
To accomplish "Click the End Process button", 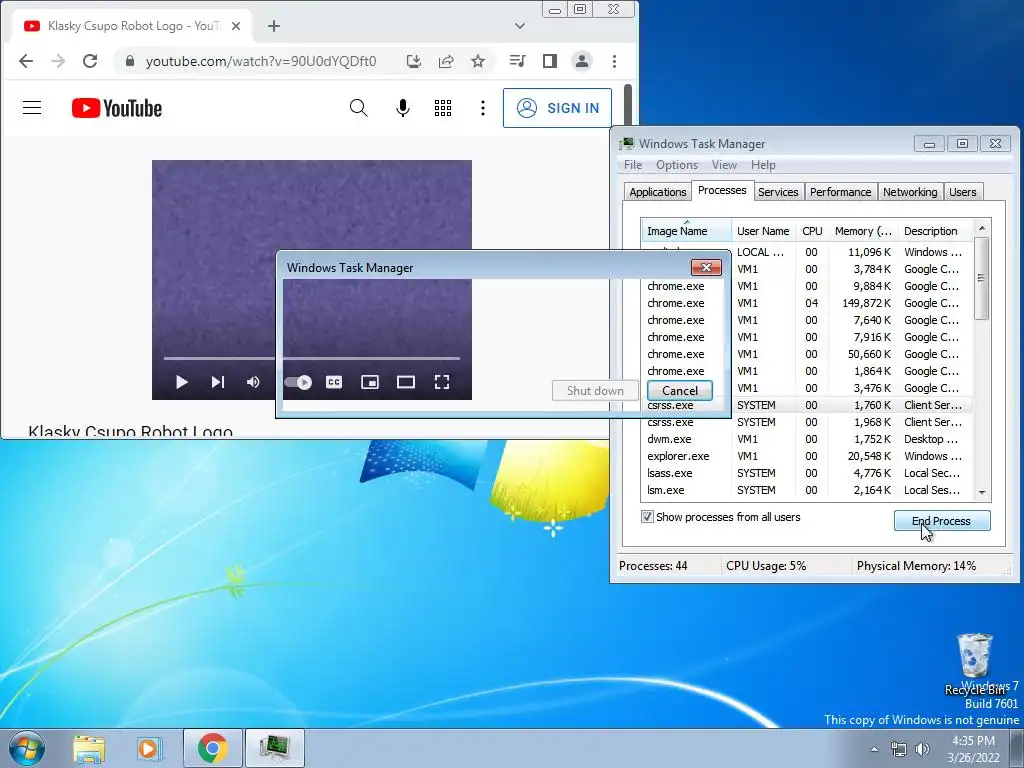I will tap(942, 520).
